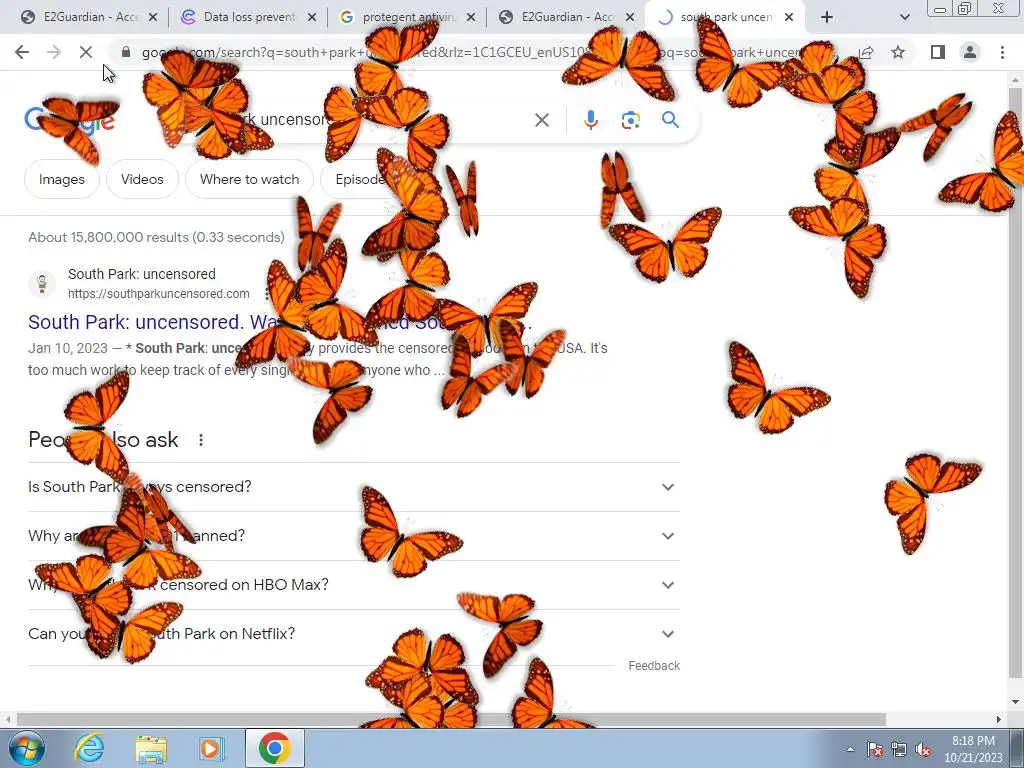Click the horizontal scrollbar right arrow

pyautogui.click(x=999, y=719)
